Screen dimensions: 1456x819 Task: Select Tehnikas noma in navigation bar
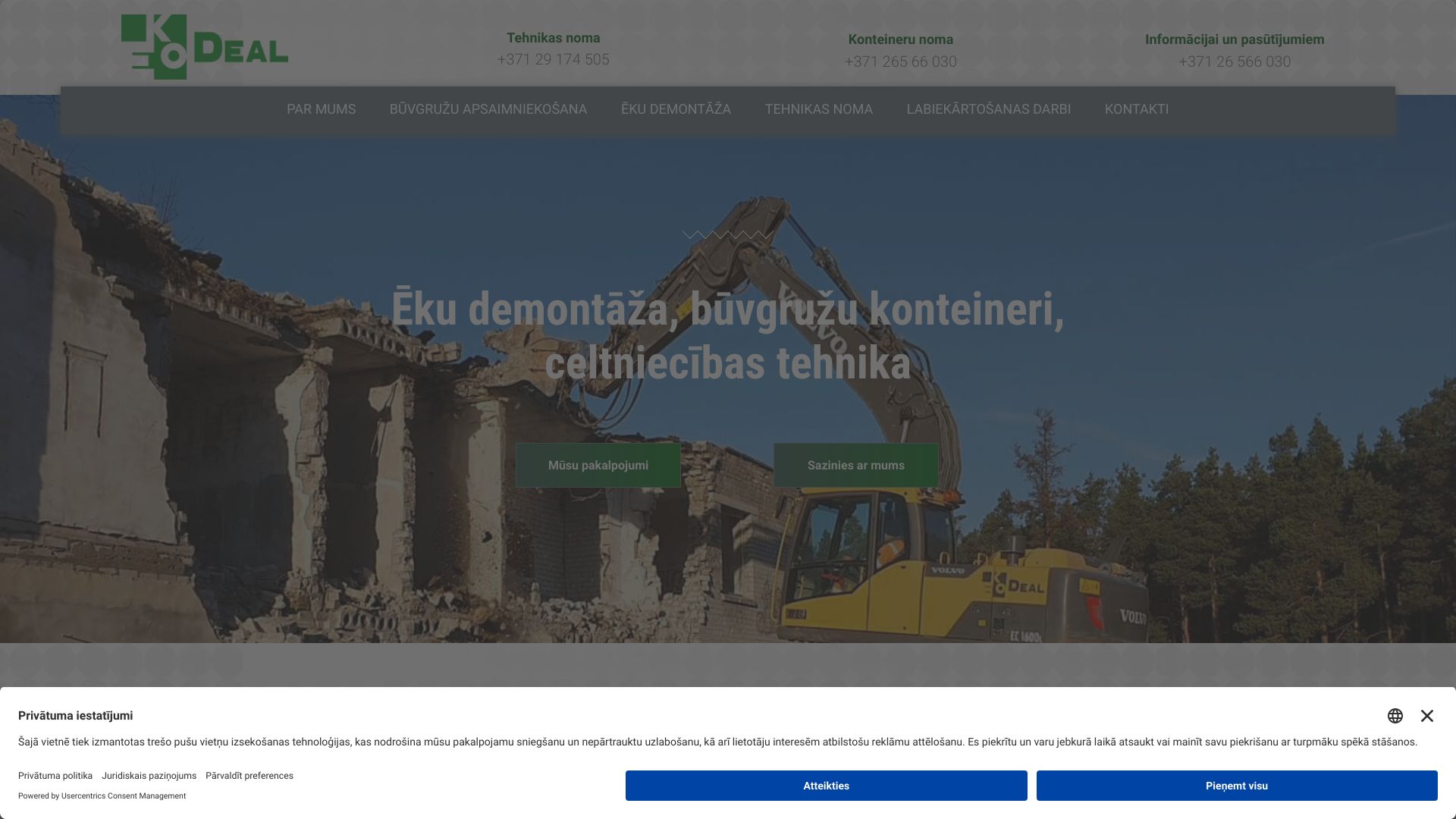point(818,109)
